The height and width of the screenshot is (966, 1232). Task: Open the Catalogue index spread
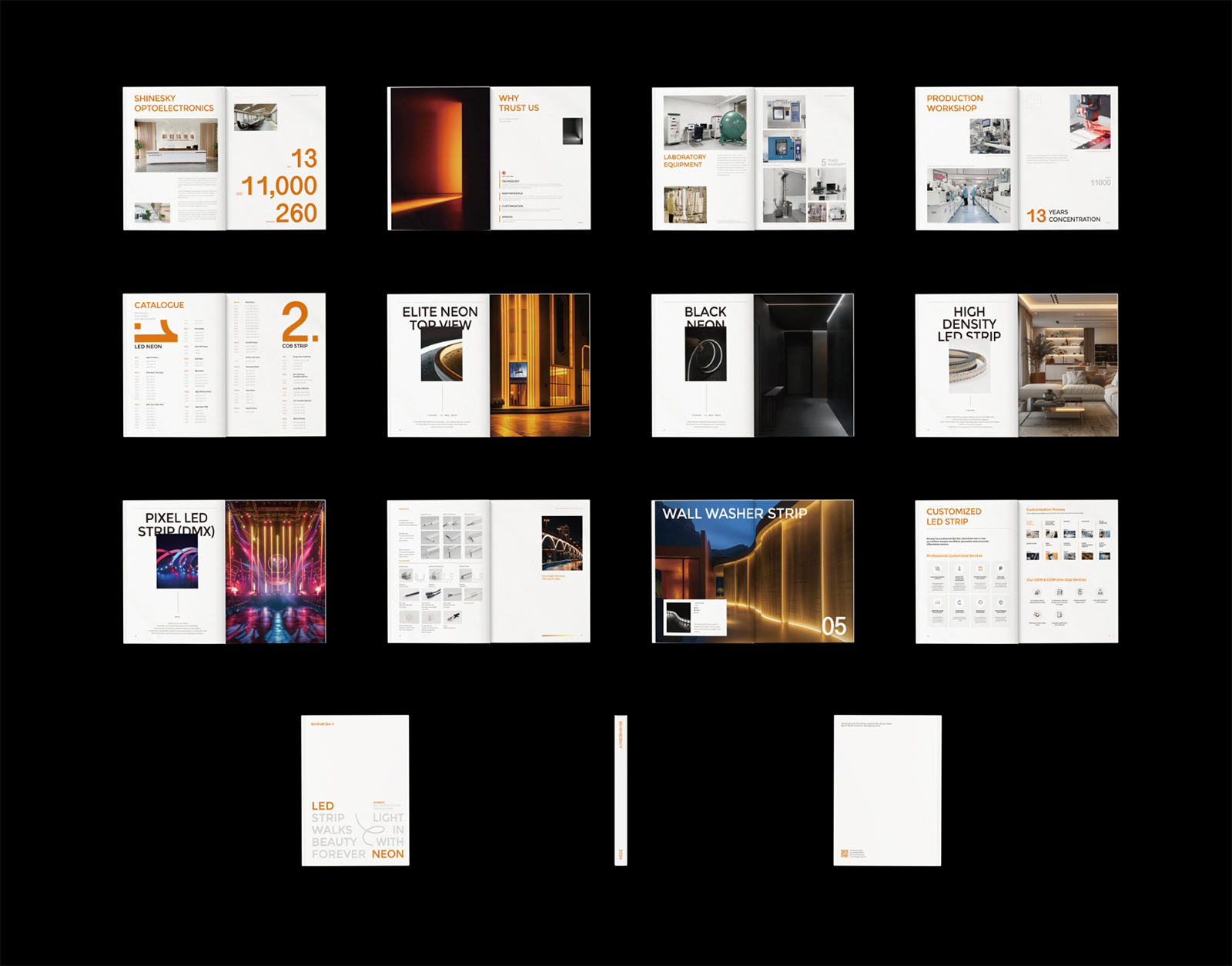224,364
